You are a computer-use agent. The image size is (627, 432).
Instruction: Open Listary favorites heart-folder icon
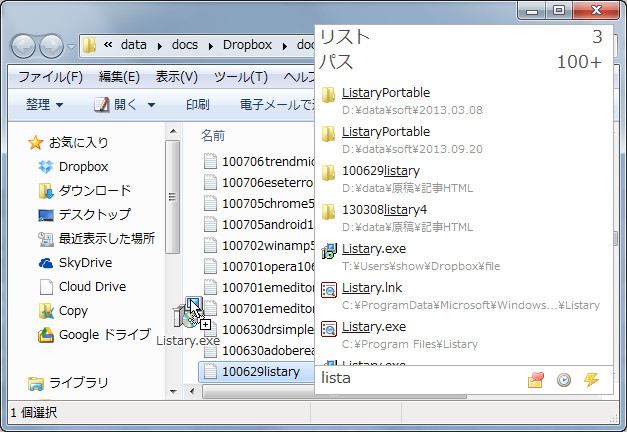[x=536, y=380]
